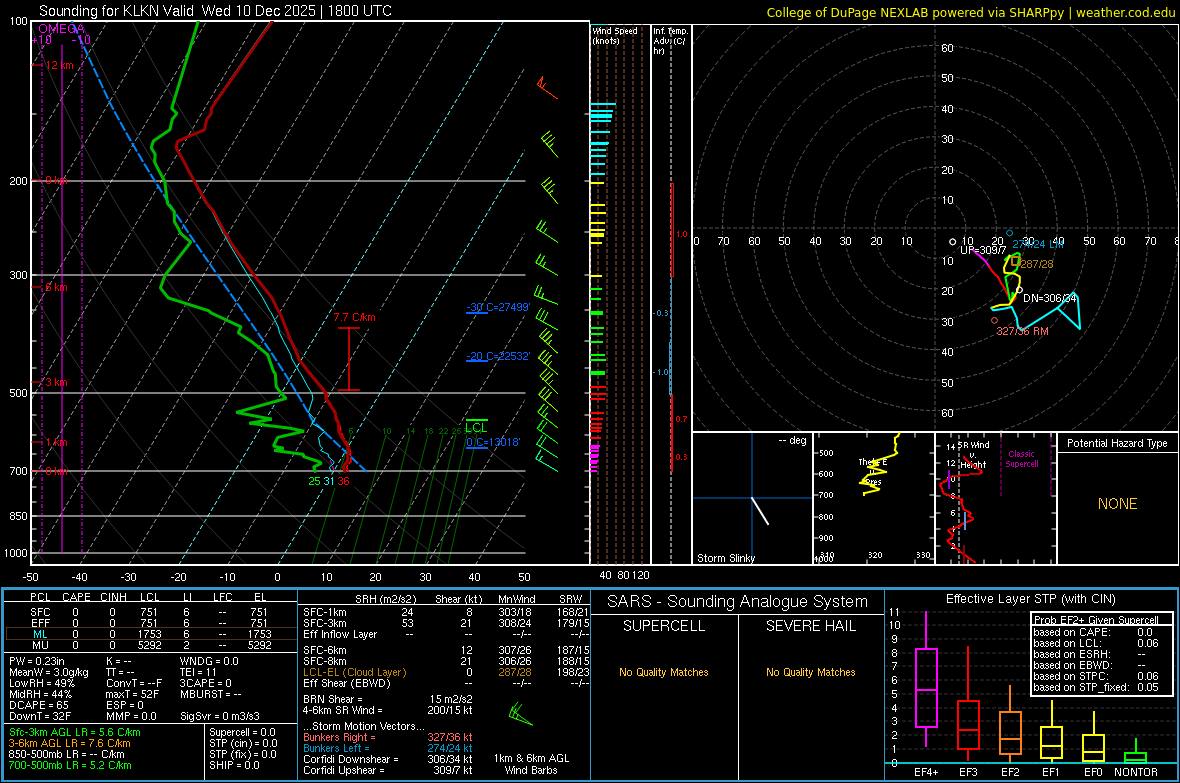Select the SFC parcel row
This screenshot has height=783, width=1180.
pyautogui.click(x=151, y=612)
